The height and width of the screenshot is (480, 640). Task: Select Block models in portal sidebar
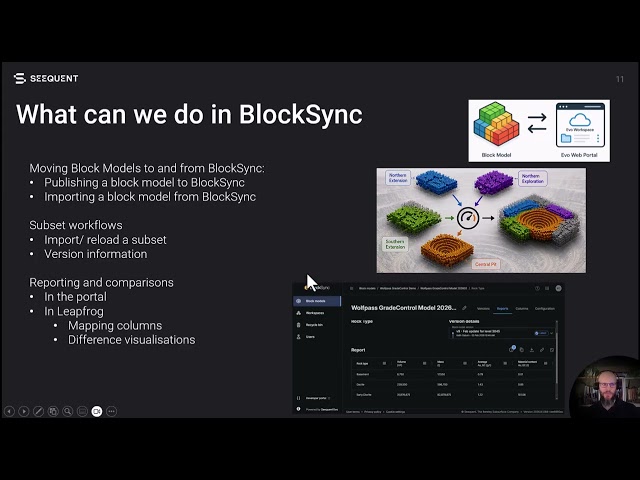click(x=317, y=301)
